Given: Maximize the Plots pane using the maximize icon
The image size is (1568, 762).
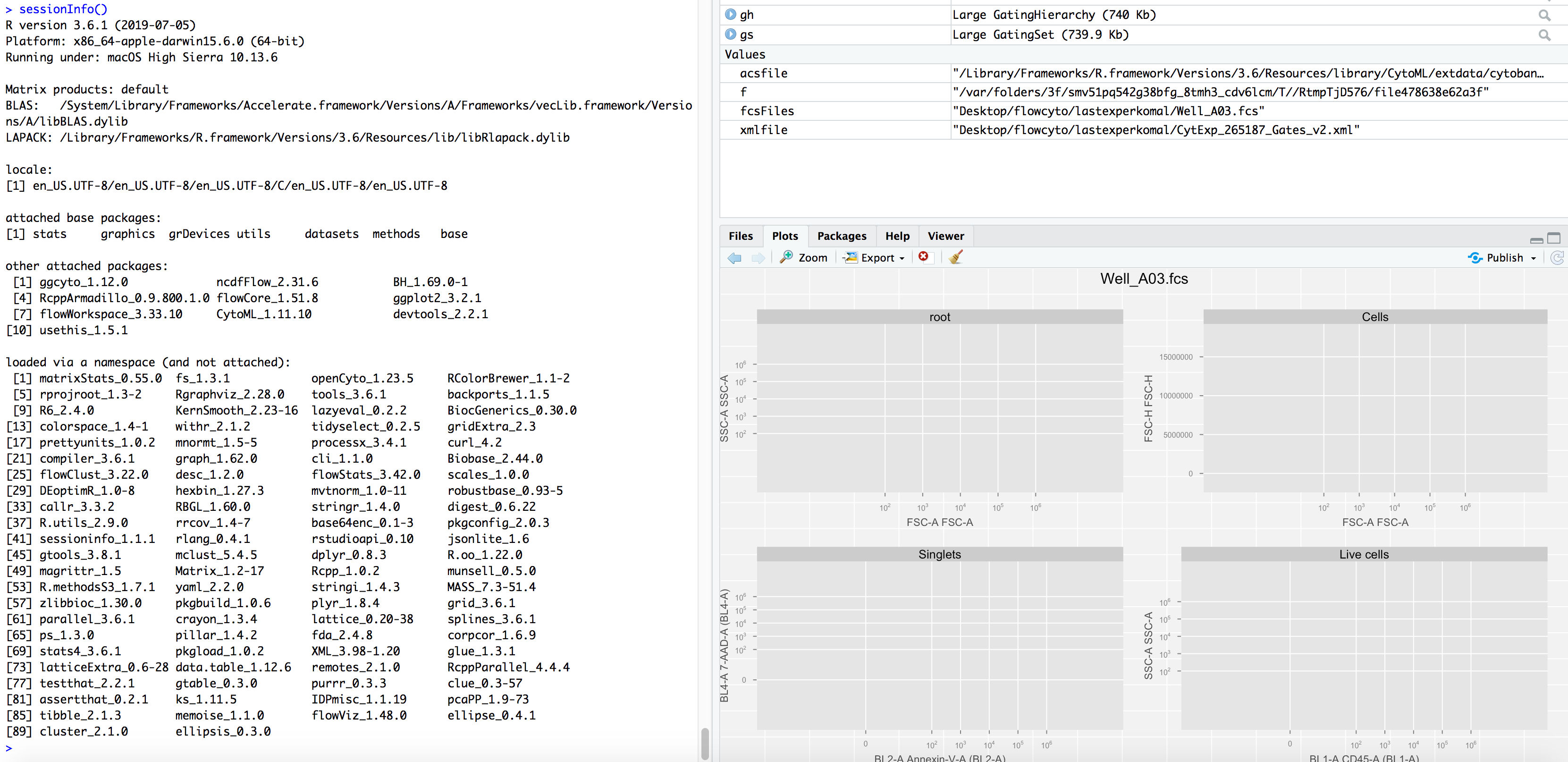Looking at the screenshot, I should pyautogui.click(x=1554, y=238).
